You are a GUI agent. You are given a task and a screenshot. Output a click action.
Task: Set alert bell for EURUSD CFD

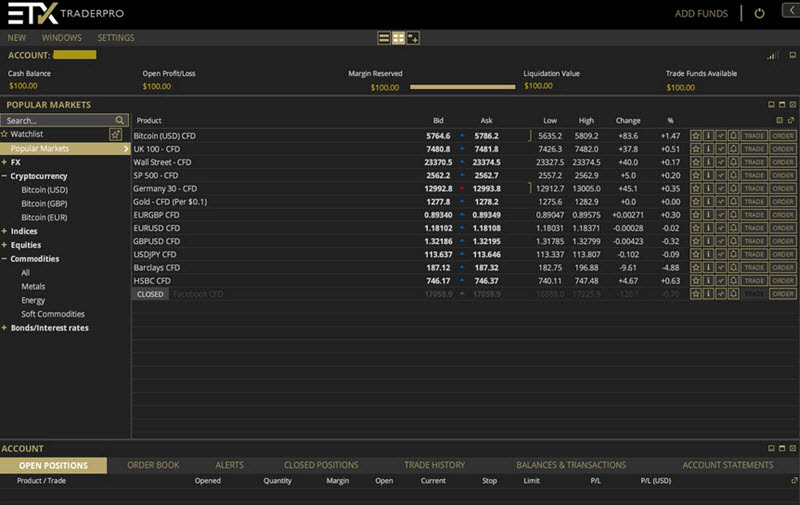point(733,228)
